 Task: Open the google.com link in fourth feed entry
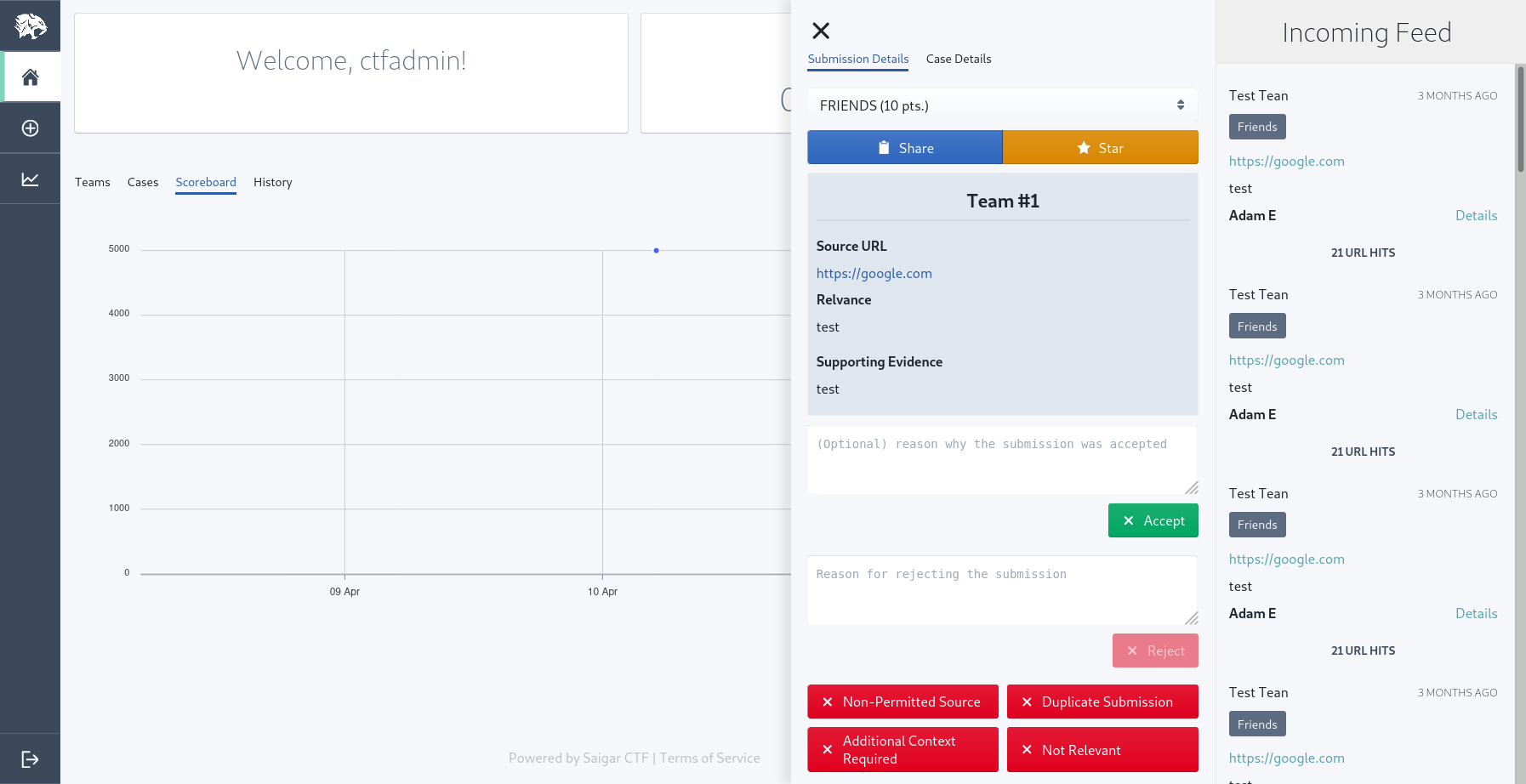pos(1287,758)
